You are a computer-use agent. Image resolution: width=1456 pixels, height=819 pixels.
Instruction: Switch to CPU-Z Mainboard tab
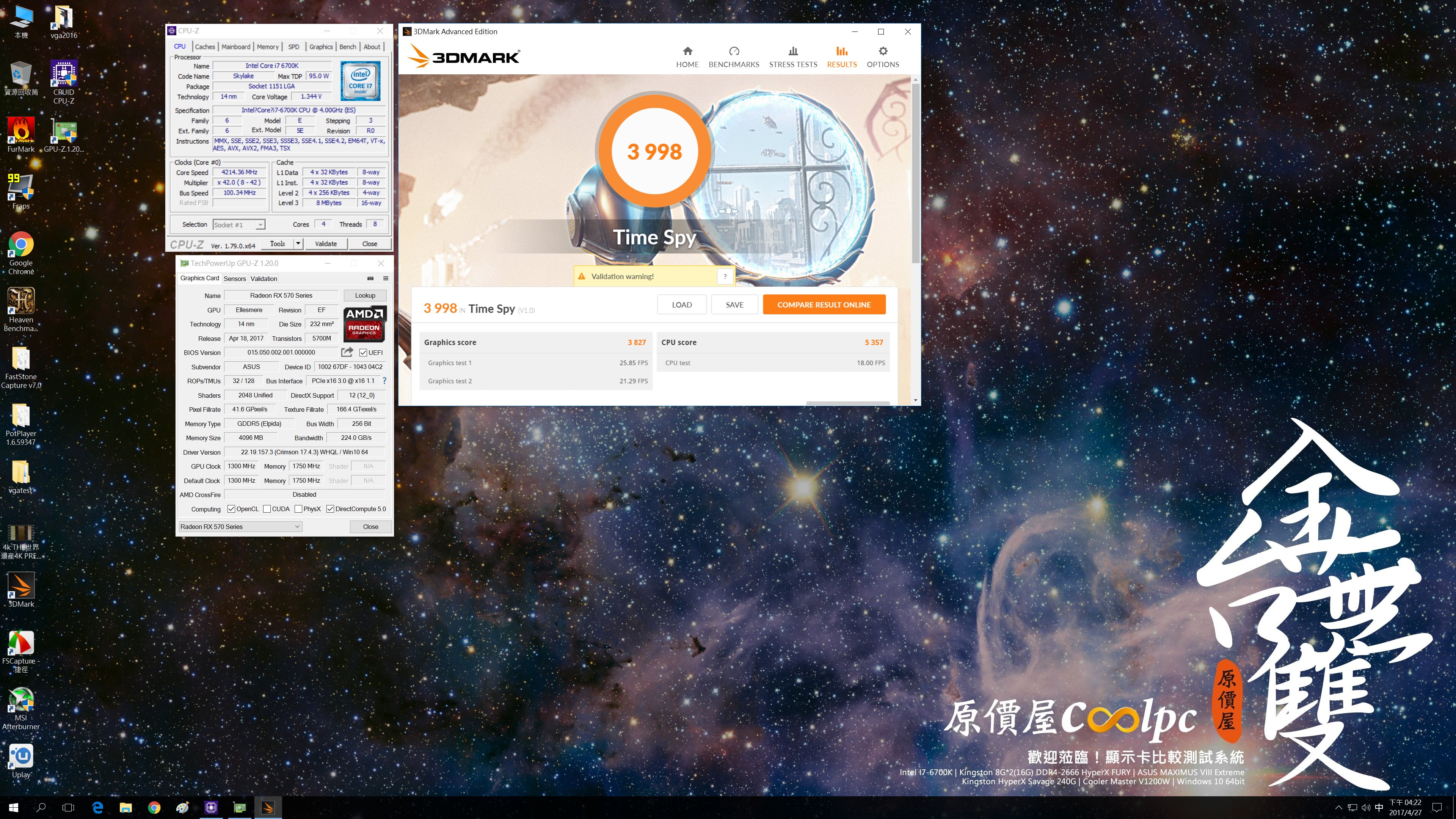click(236, 47)
